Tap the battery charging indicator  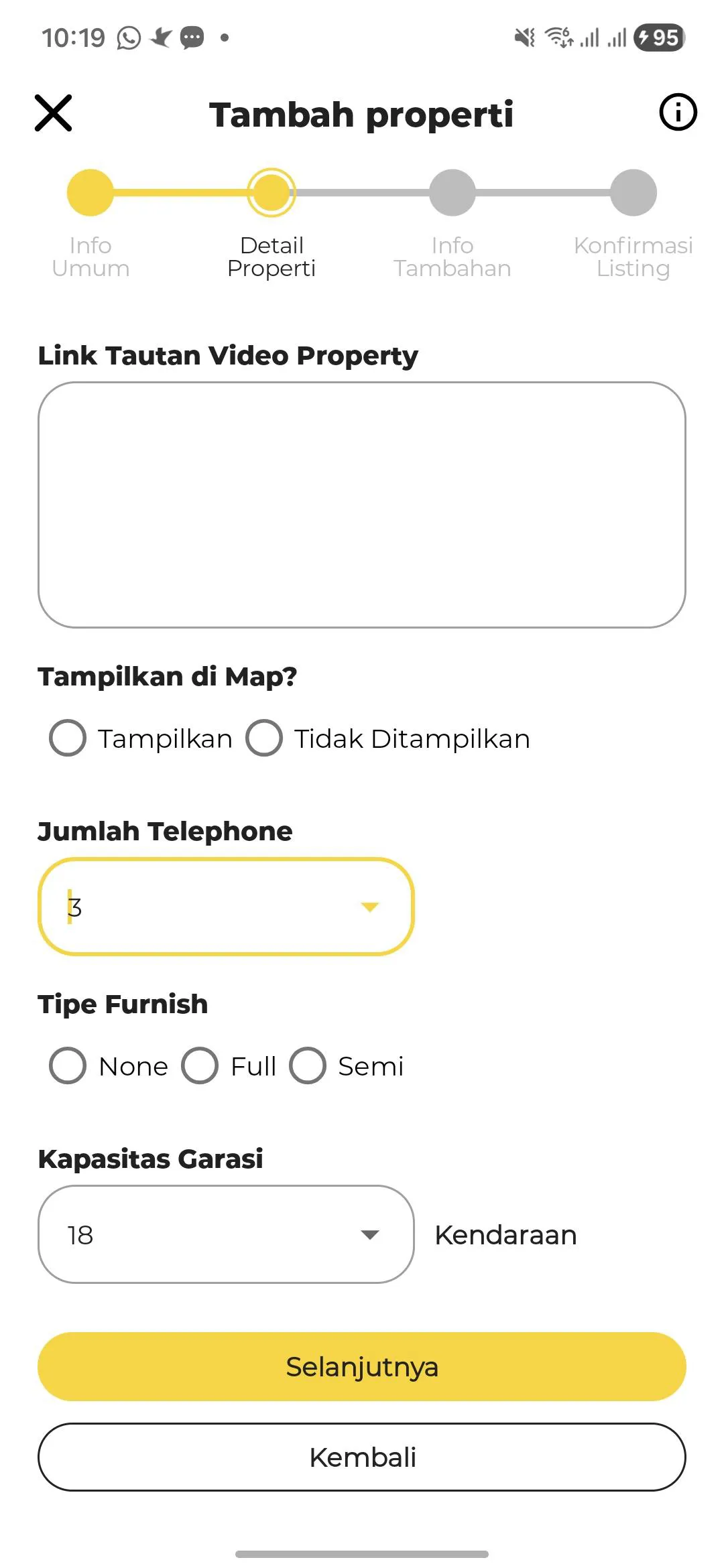[659, 38]
